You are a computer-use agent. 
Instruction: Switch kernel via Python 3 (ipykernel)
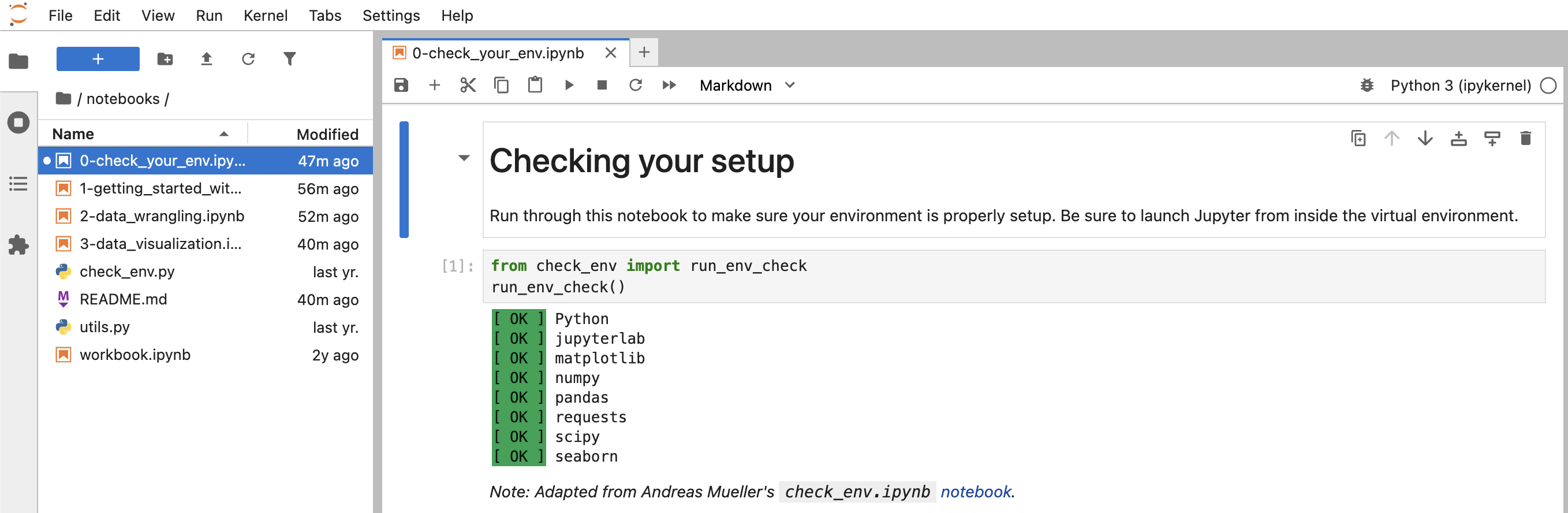point(1460,85)
